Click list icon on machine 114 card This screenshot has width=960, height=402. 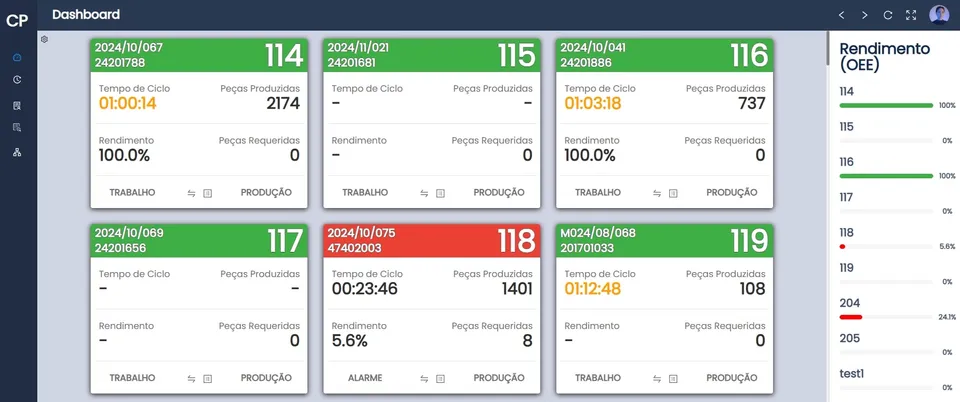(208, 193)
